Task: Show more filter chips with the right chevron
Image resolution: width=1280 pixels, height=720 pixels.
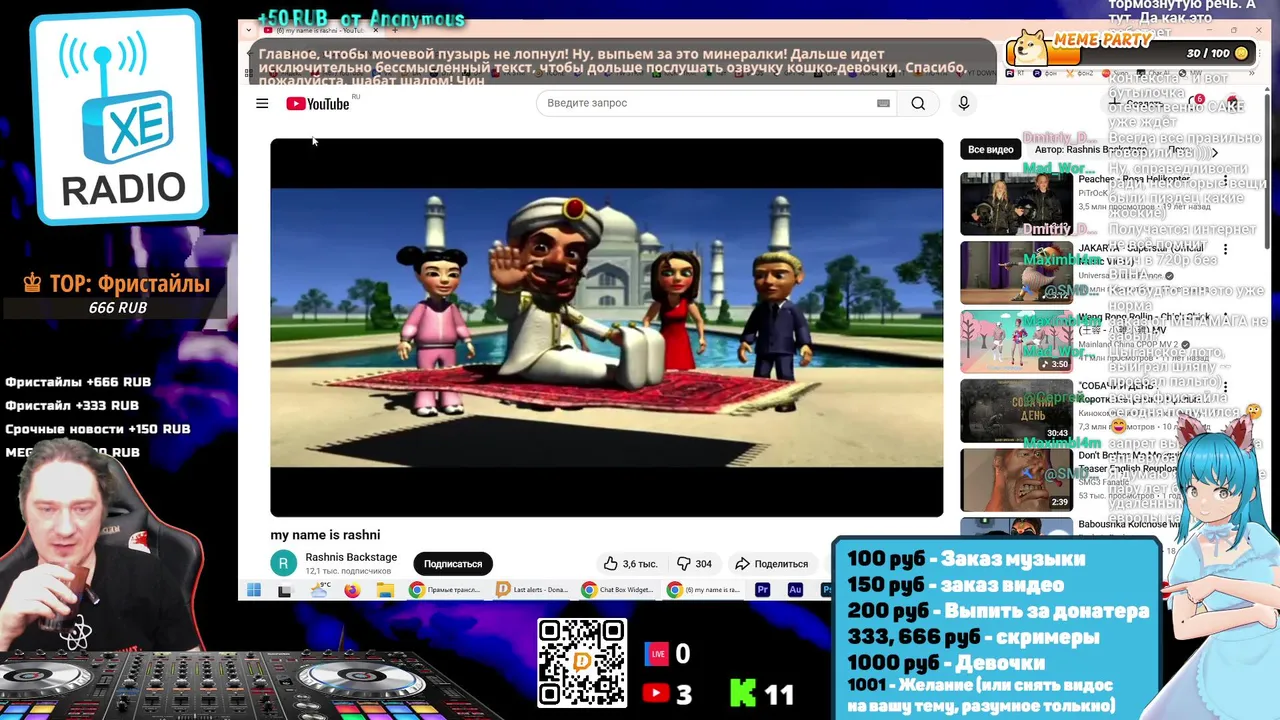Action: click(1215, 153)
